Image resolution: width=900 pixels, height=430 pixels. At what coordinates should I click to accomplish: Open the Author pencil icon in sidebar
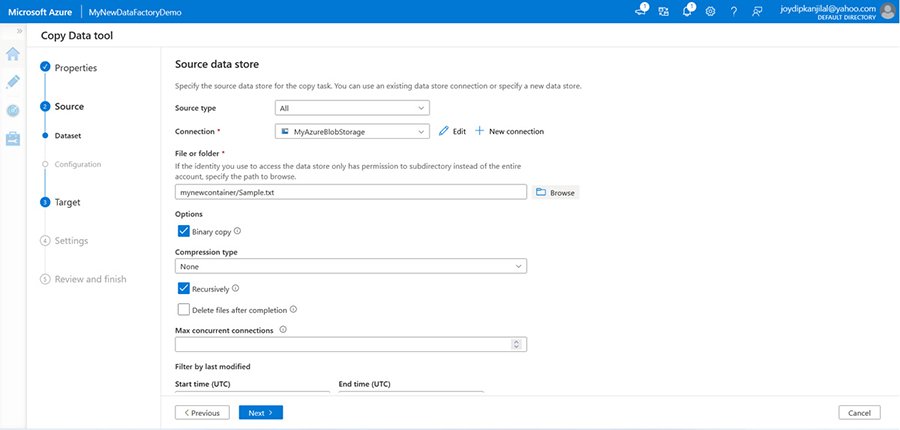[x=13, y=82]
